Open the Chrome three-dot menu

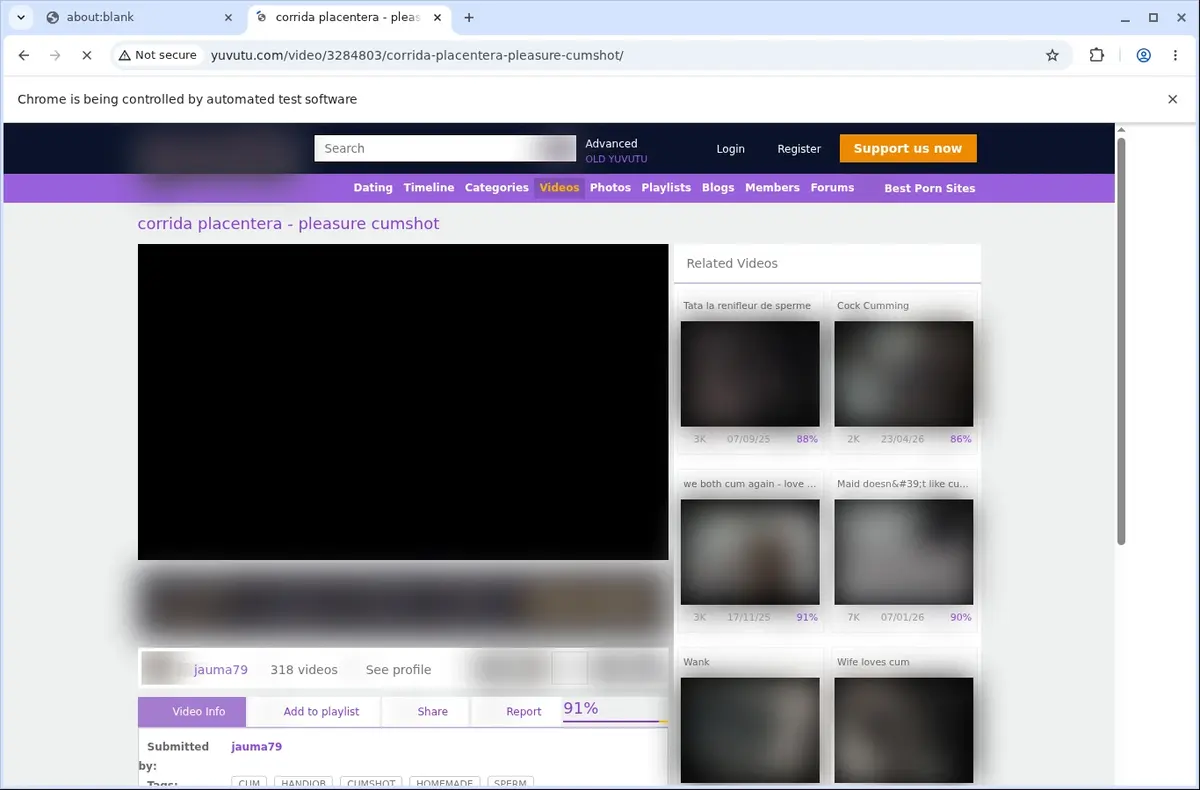[x=1175, y=56]
